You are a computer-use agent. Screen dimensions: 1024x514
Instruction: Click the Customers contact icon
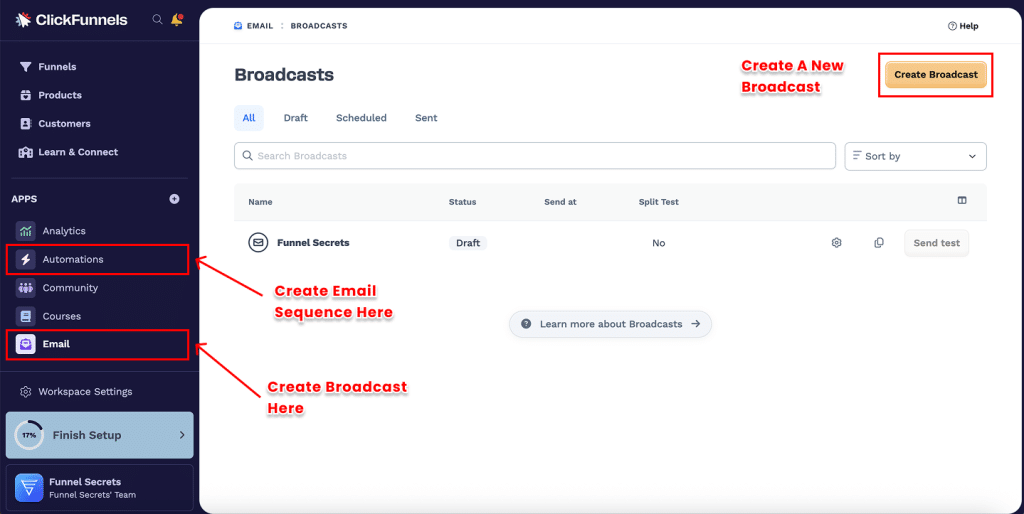[25, 123]
